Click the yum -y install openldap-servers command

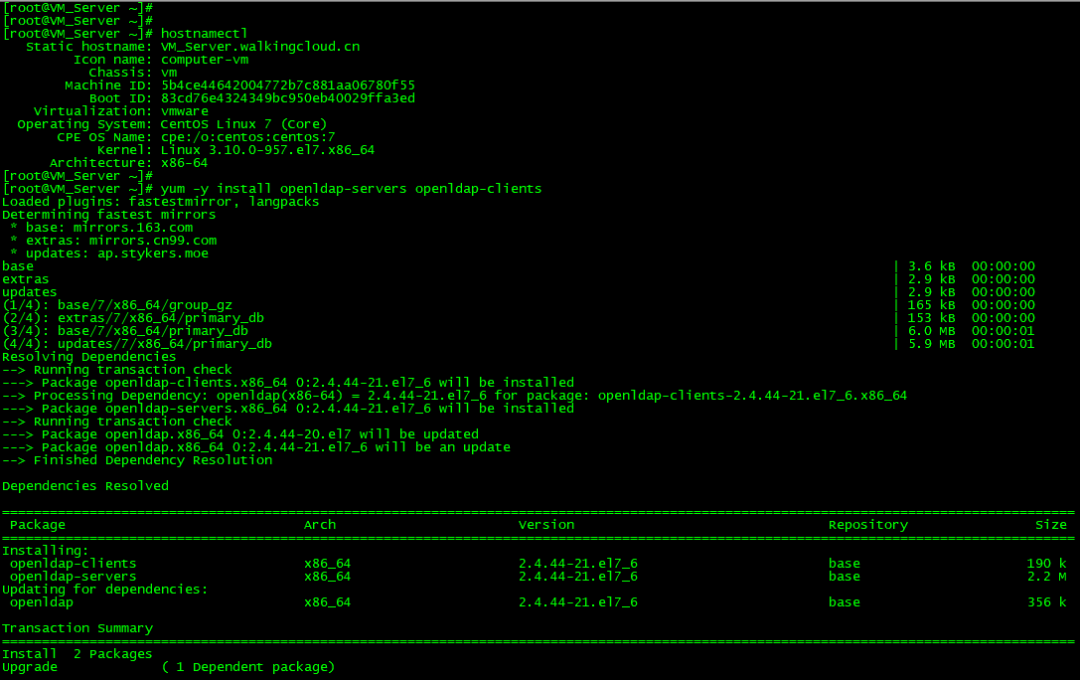(x=351, y=189)
